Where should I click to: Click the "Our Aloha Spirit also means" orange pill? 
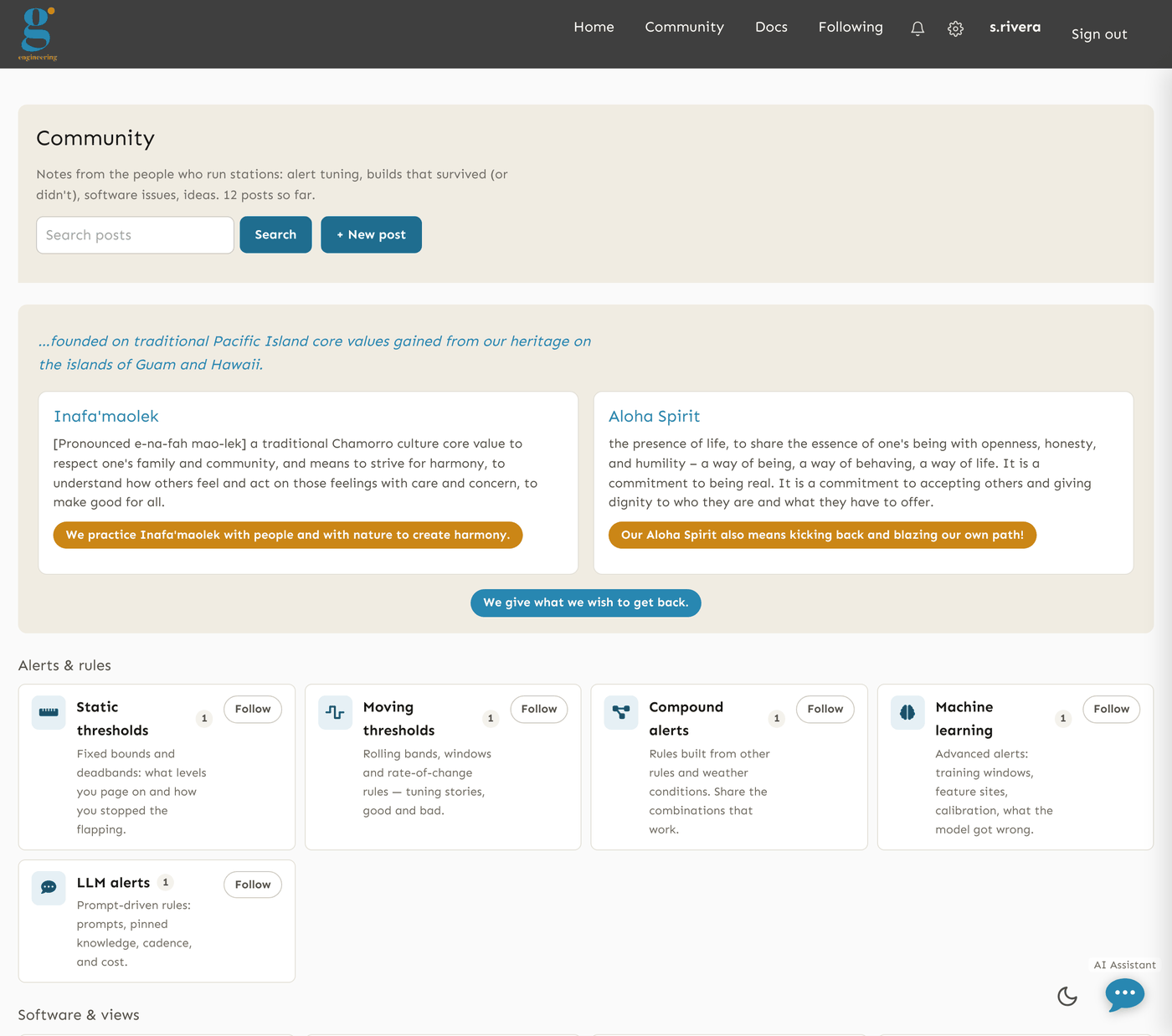[x=822, y=536]
